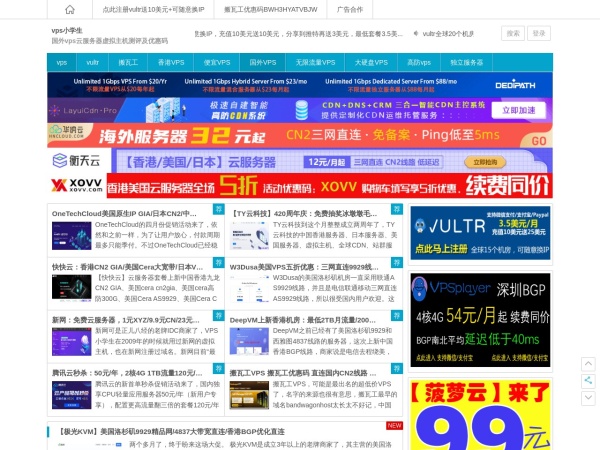The height and width of the screenshot is (450, 600).
Task: Click W3Dusa article thumbnail
Action: pyautogui.click(x=249, y=289)
